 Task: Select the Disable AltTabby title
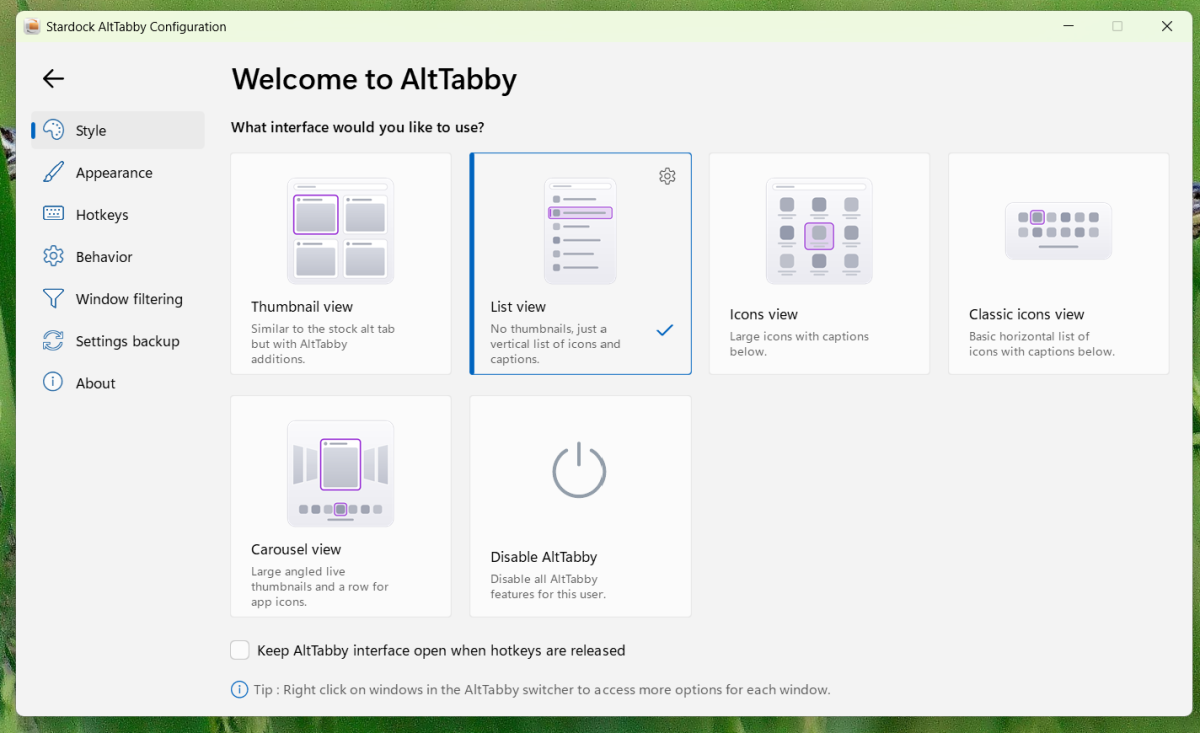pos(544,557)
